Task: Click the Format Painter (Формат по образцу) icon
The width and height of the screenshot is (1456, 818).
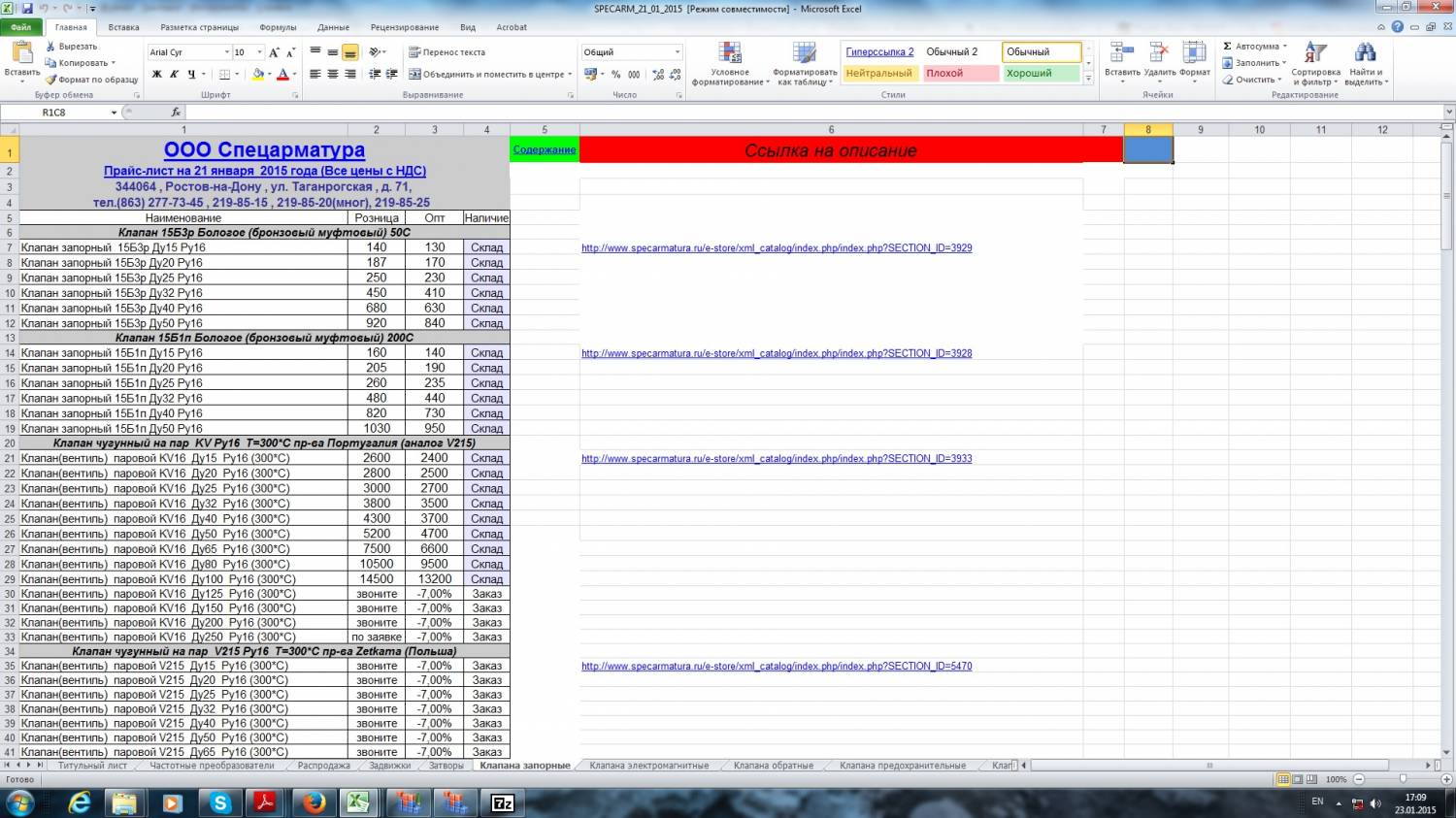Action: point(51,80)
